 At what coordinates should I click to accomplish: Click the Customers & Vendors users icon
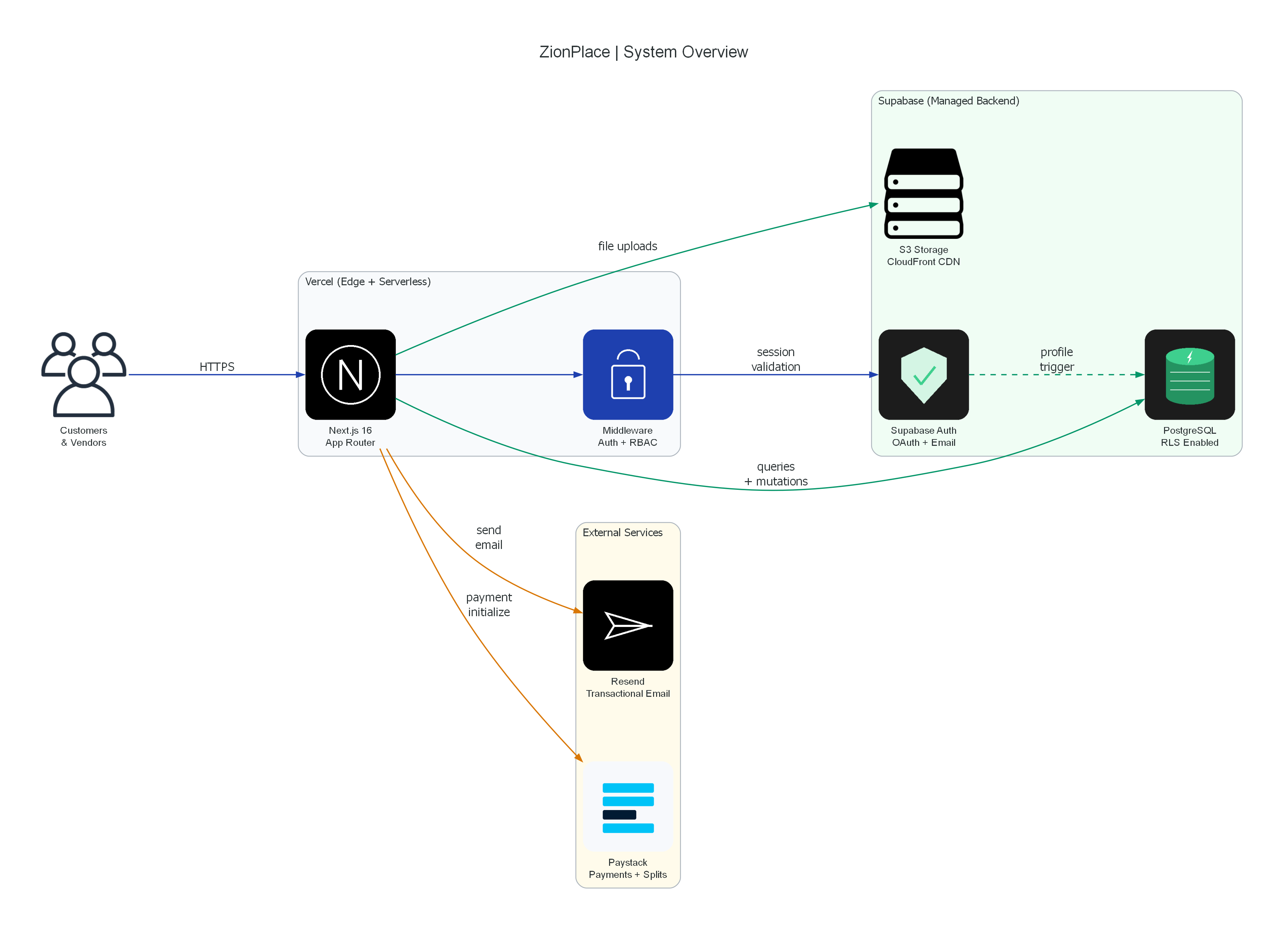pyautogui.click(x=83, y=375)
